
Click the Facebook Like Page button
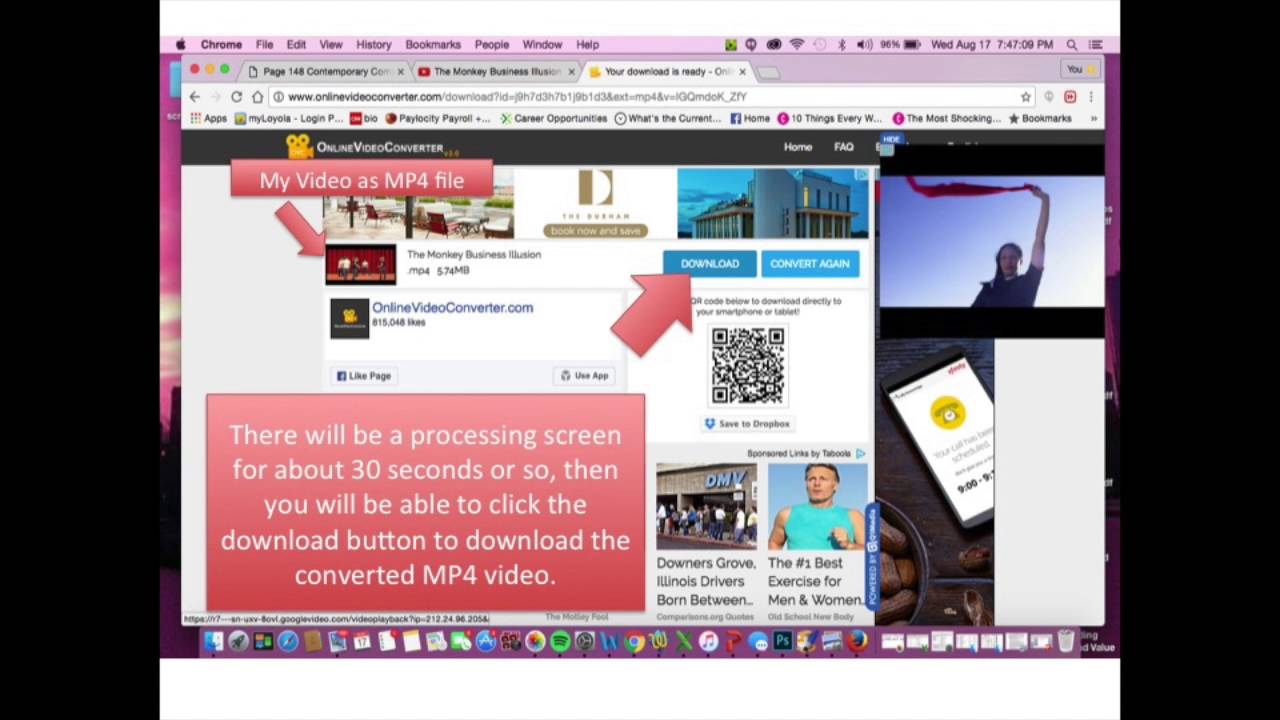coord(364,376)
